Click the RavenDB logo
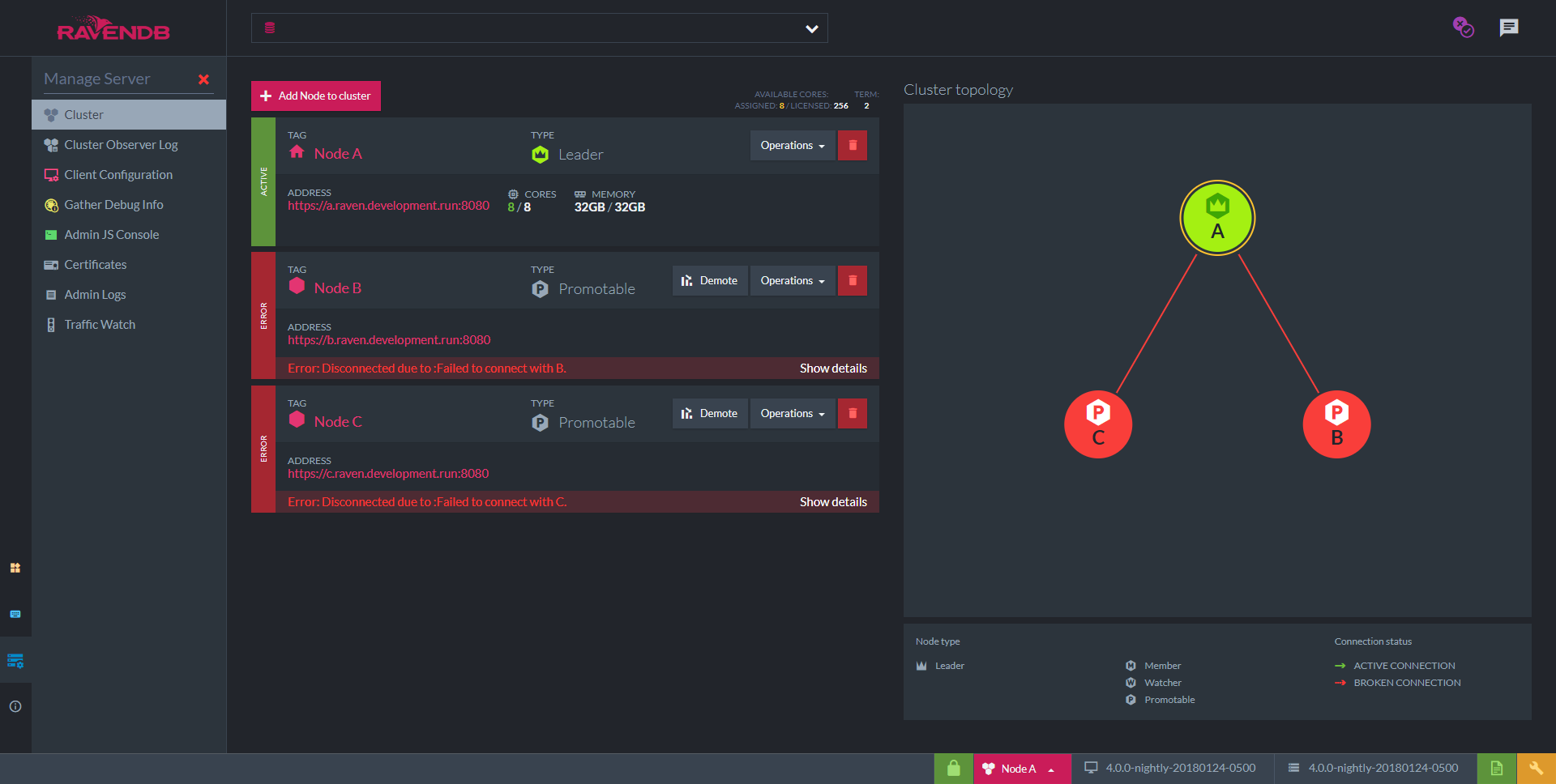Viewport: 1556px width, 784px height. click(x=113, y=28)
